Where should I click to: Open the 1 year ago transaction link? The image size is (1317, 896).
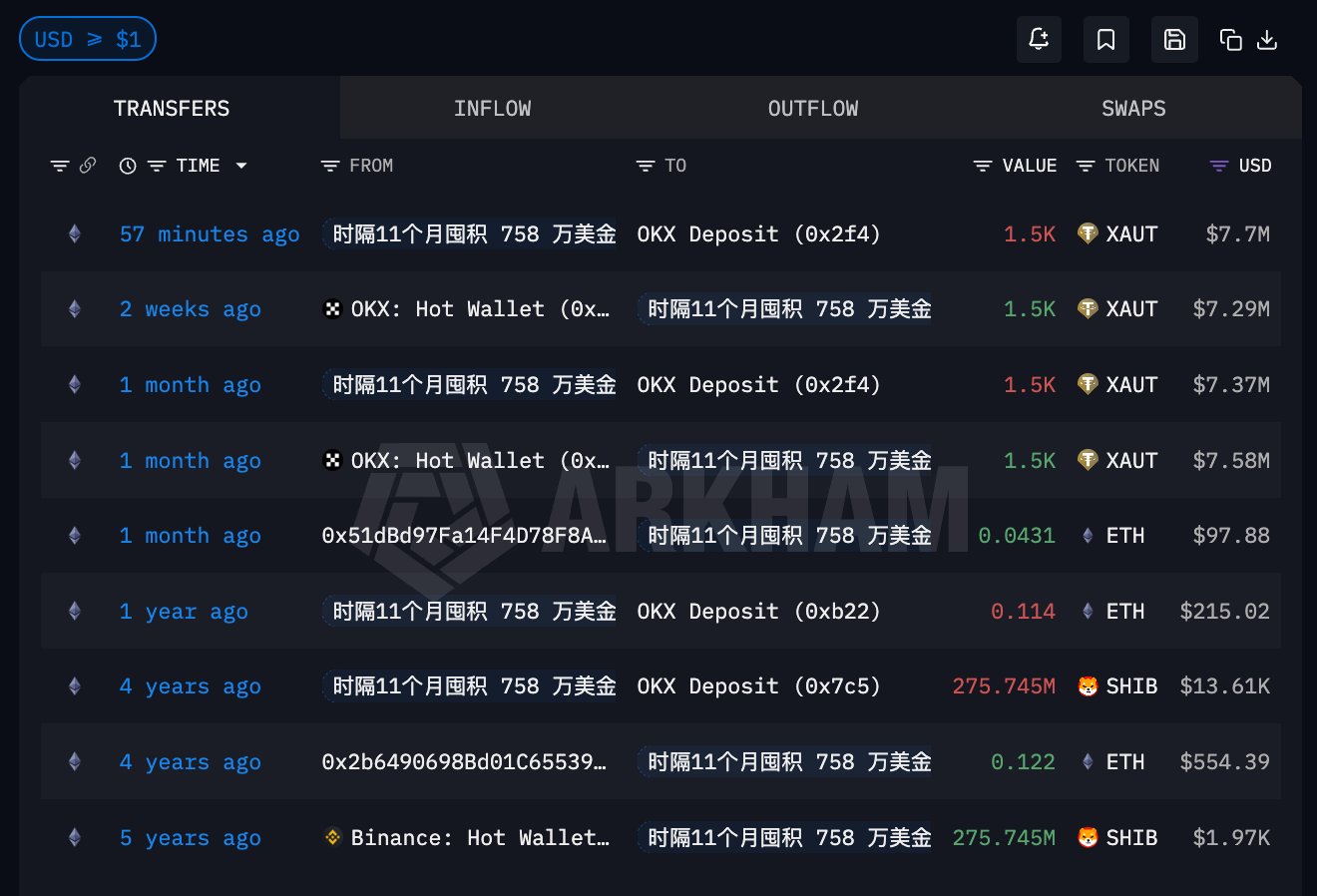184,612
